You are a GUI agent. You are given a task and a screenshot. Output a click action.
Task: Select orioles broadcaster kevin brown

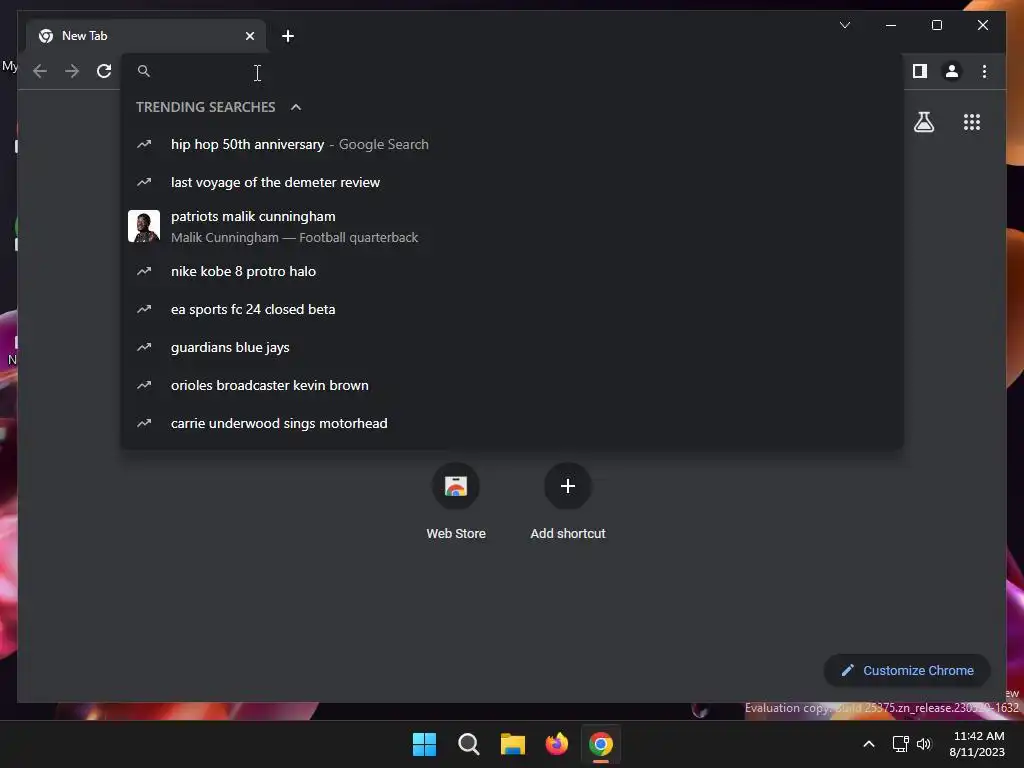(x=512, y=385)
